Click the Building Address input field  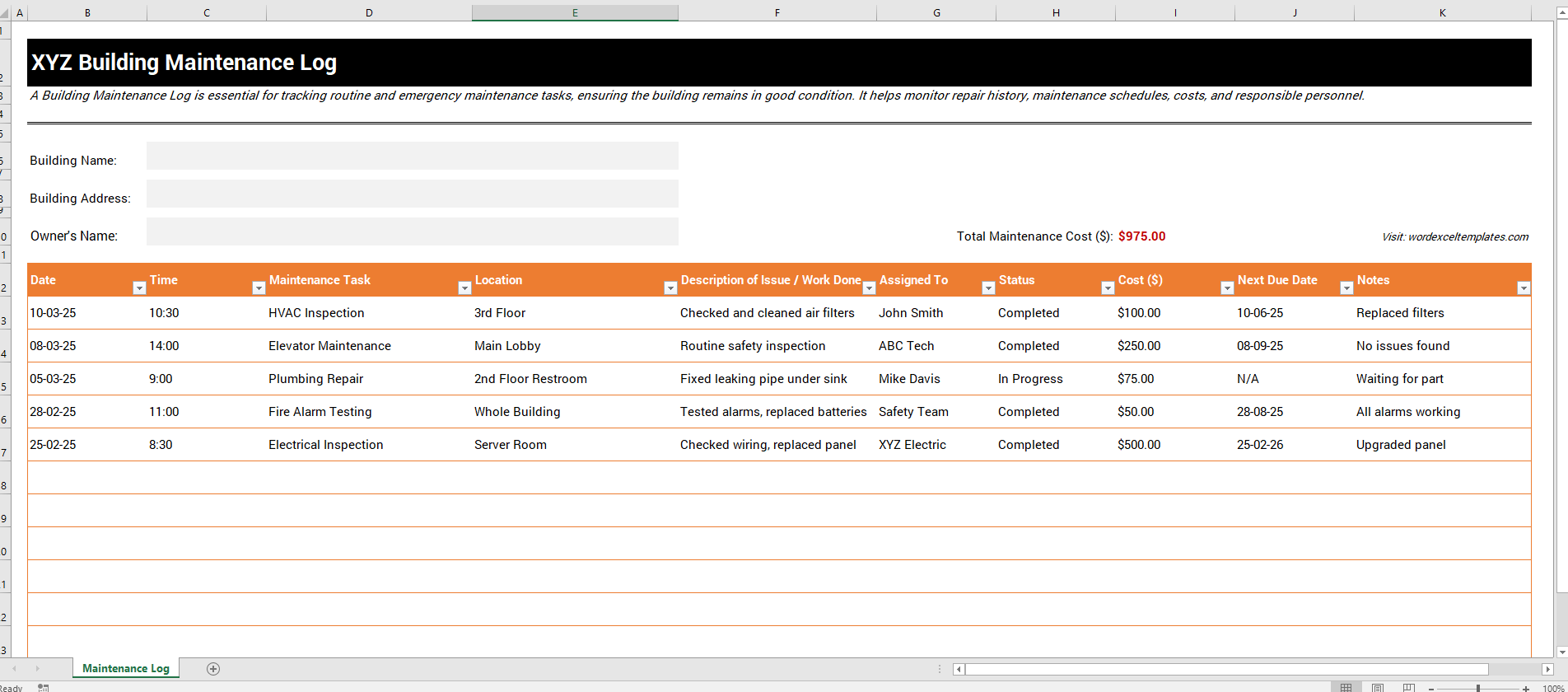point(413,194)
